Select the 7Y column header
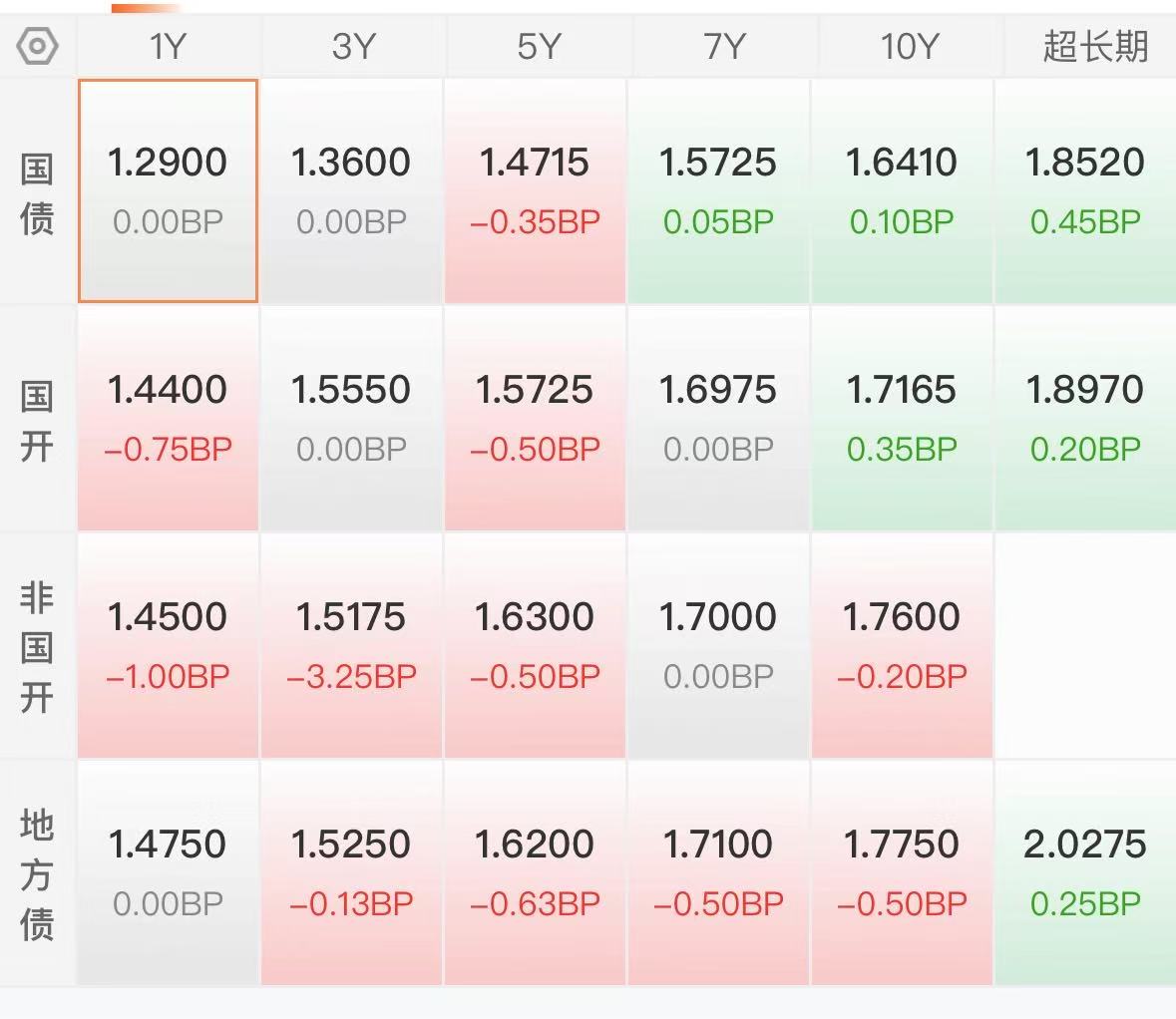Image resolution: width=1176 pixels, height=1019 pixels. [x=722, y=47]
